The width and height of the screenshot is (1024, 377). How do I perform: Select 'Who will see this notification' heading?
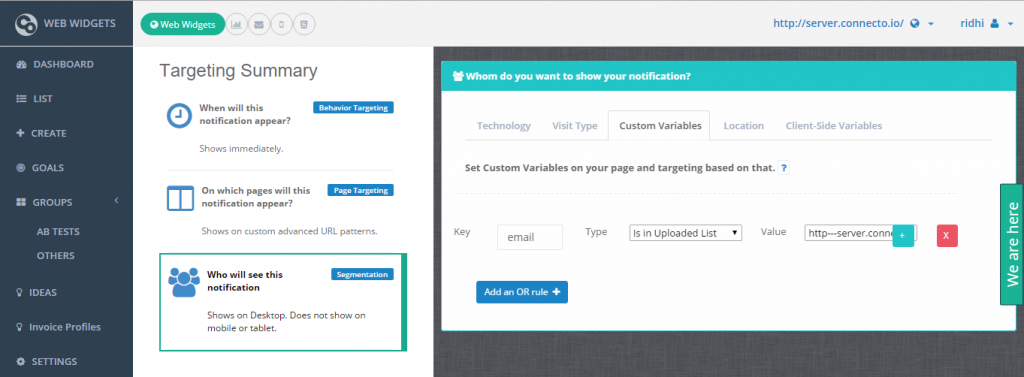click(245, 281)
